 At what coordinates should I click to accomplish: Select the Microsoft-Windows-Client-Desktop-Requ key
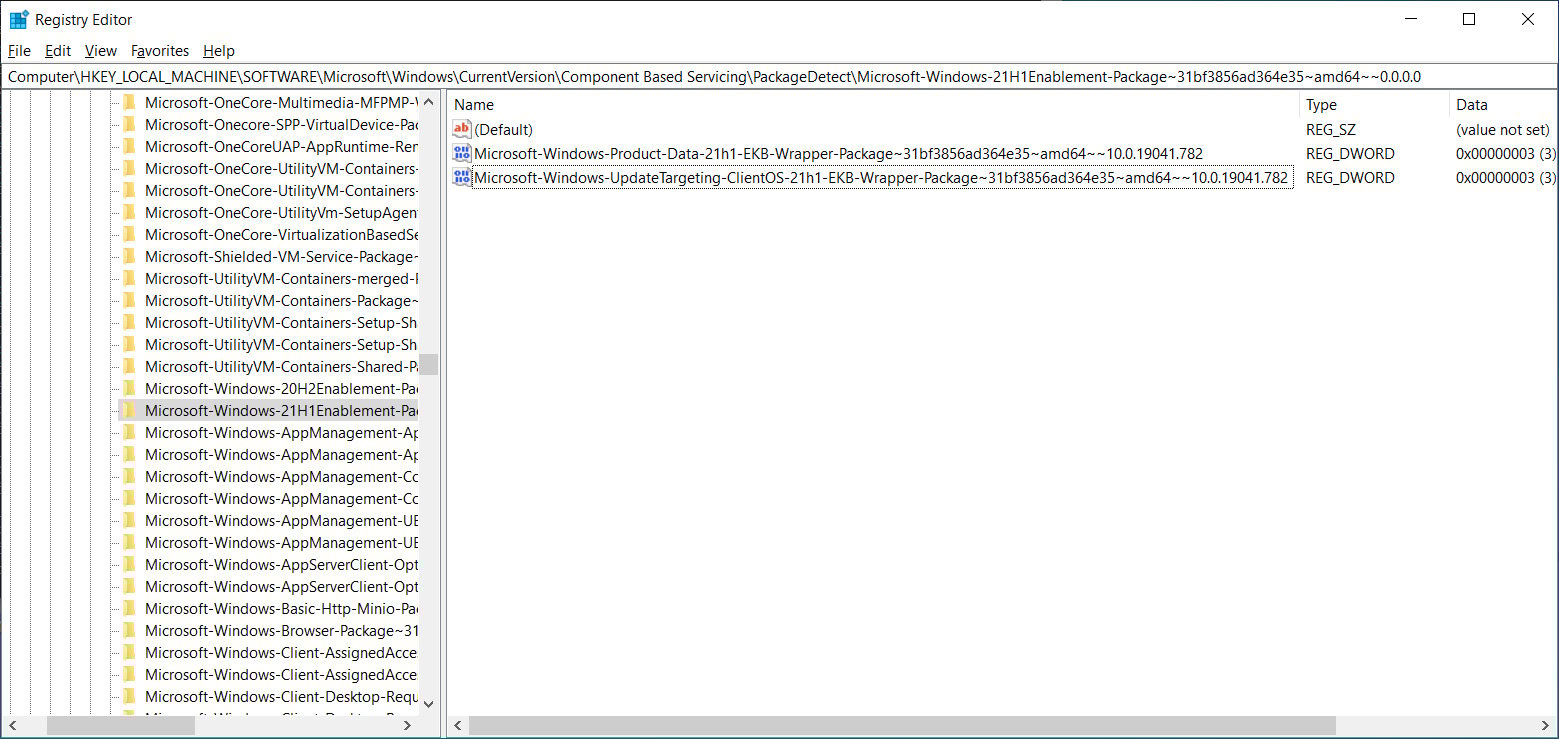click(x=281, y=696)
